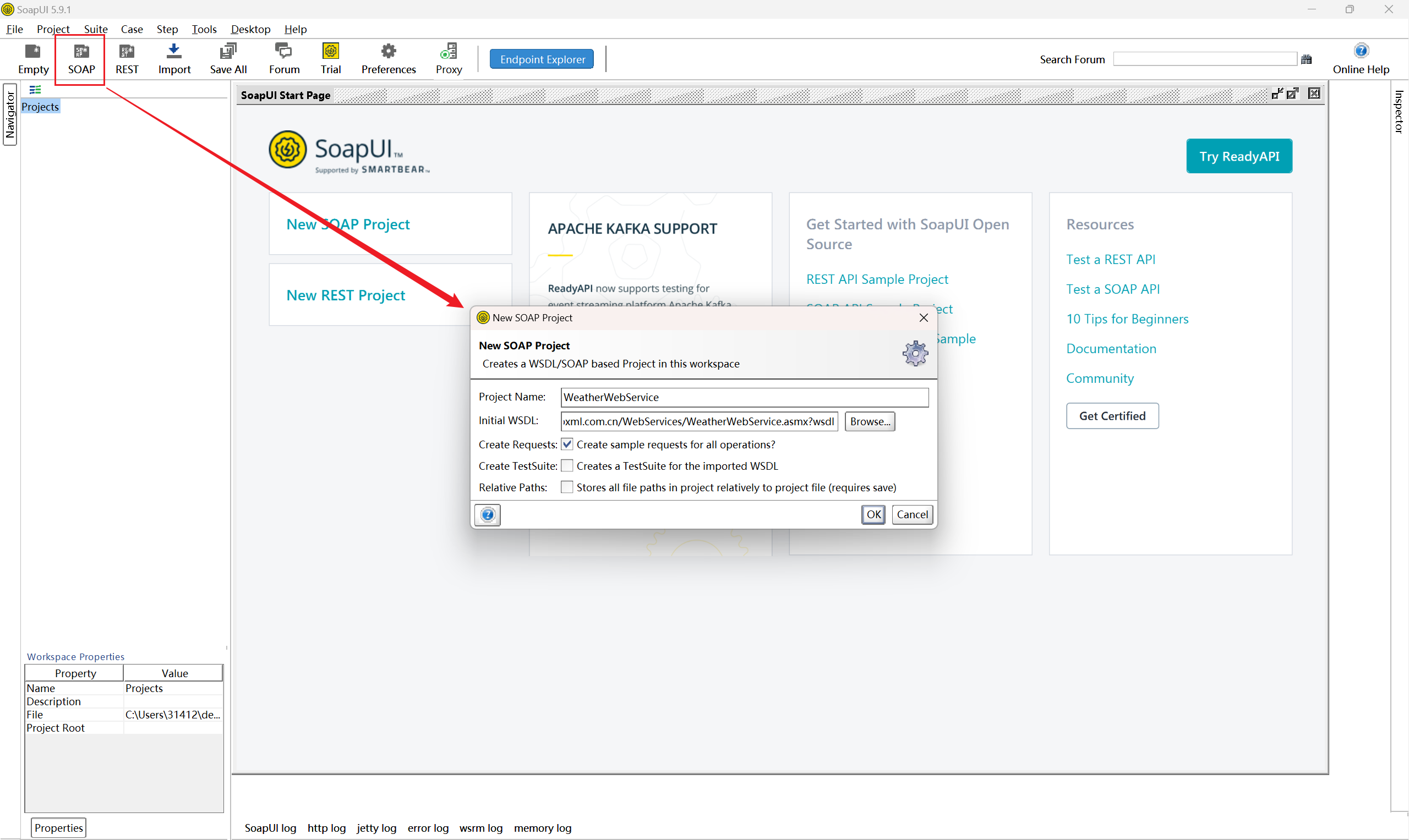Confirm dialog with OK button
The image size is (1409, 840).
873,514
